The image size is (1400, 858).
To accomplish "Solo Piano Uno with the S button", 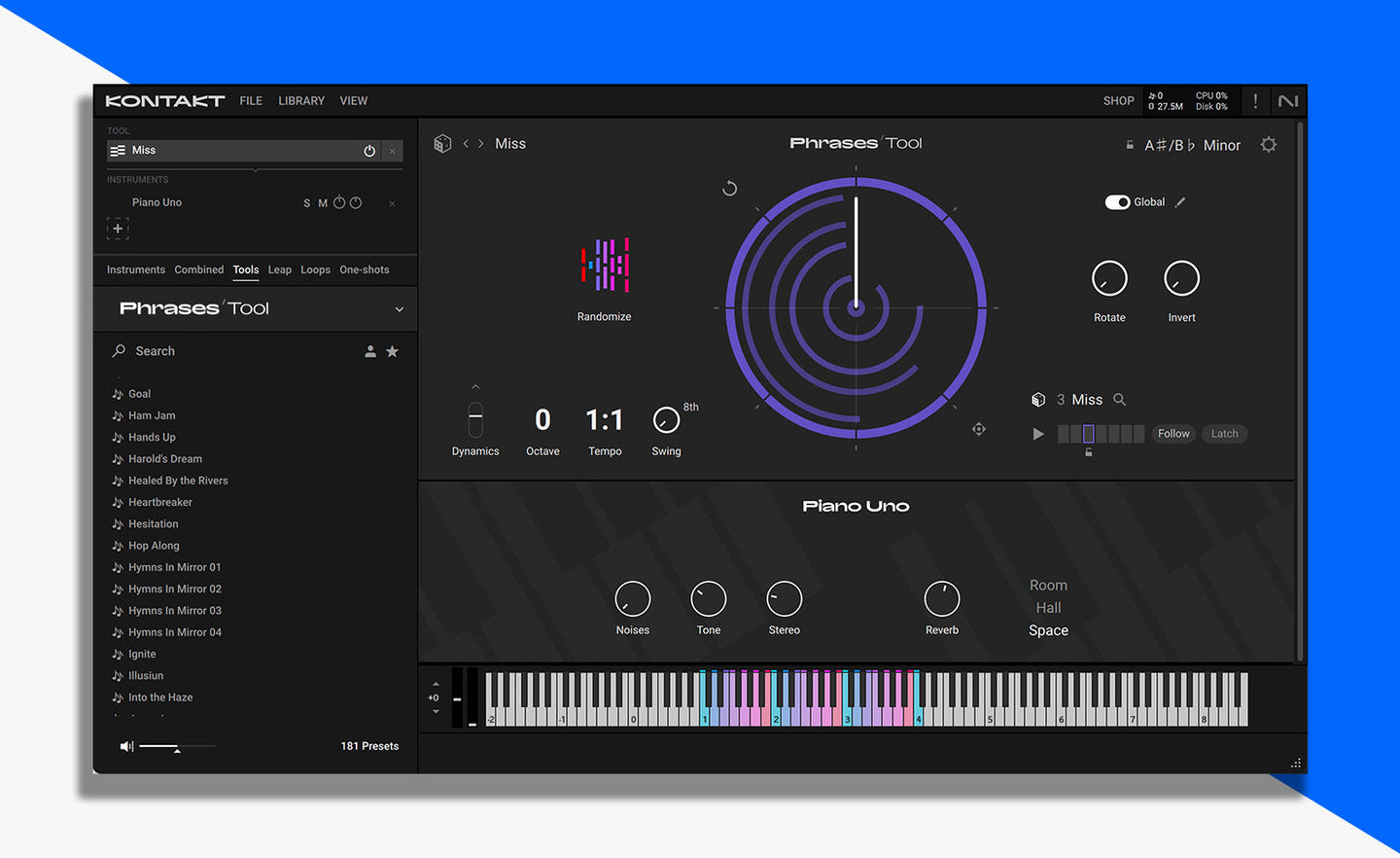I will click(307, 203).
